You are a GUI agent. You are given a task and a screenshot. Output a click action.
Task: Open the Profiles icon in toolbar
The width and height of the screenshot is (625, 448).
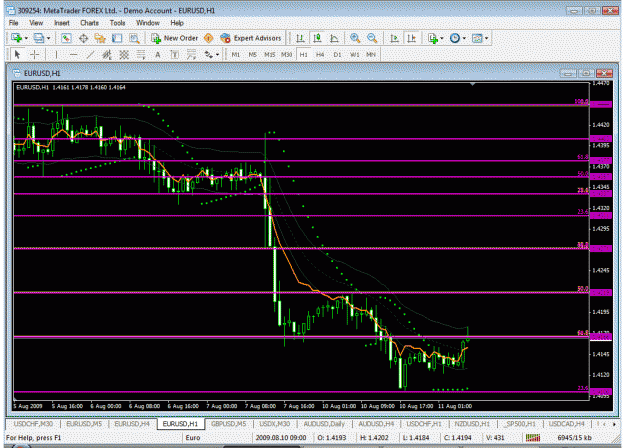point(39,38)
